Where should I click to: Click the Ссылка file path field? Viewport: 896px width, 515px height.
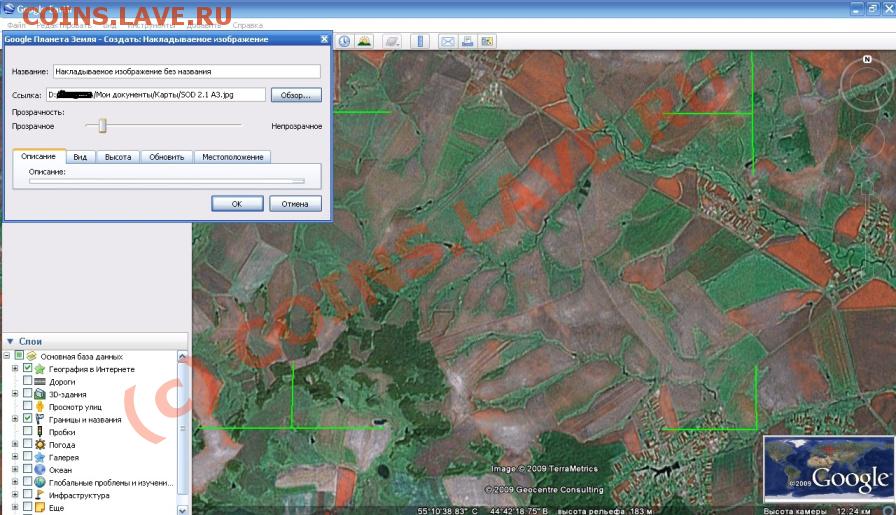point(156,95)
